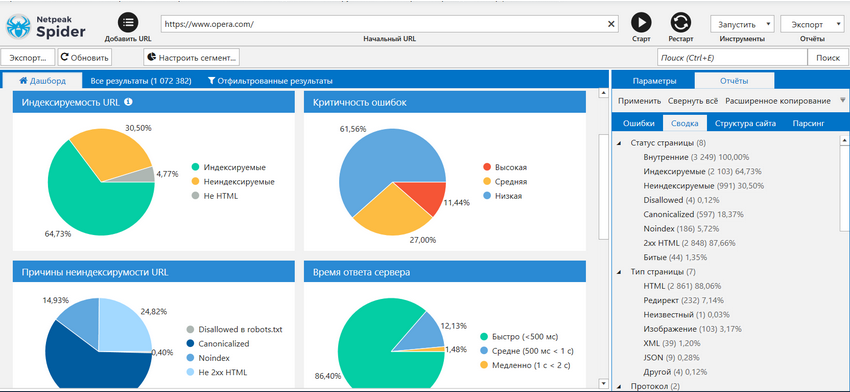The image size is (850, 392).
Task: Click the Поиск button
Action: click(x=827, y=57)
